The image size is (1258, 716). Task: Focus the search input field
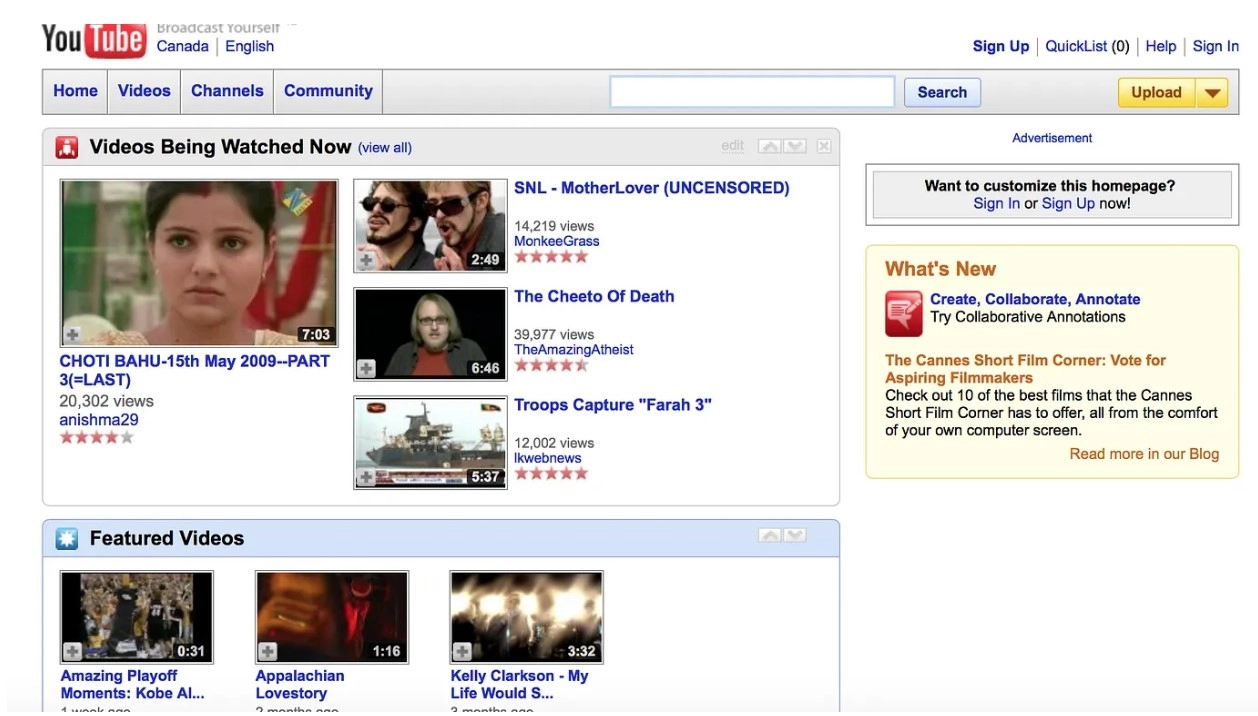pos(752,92)
